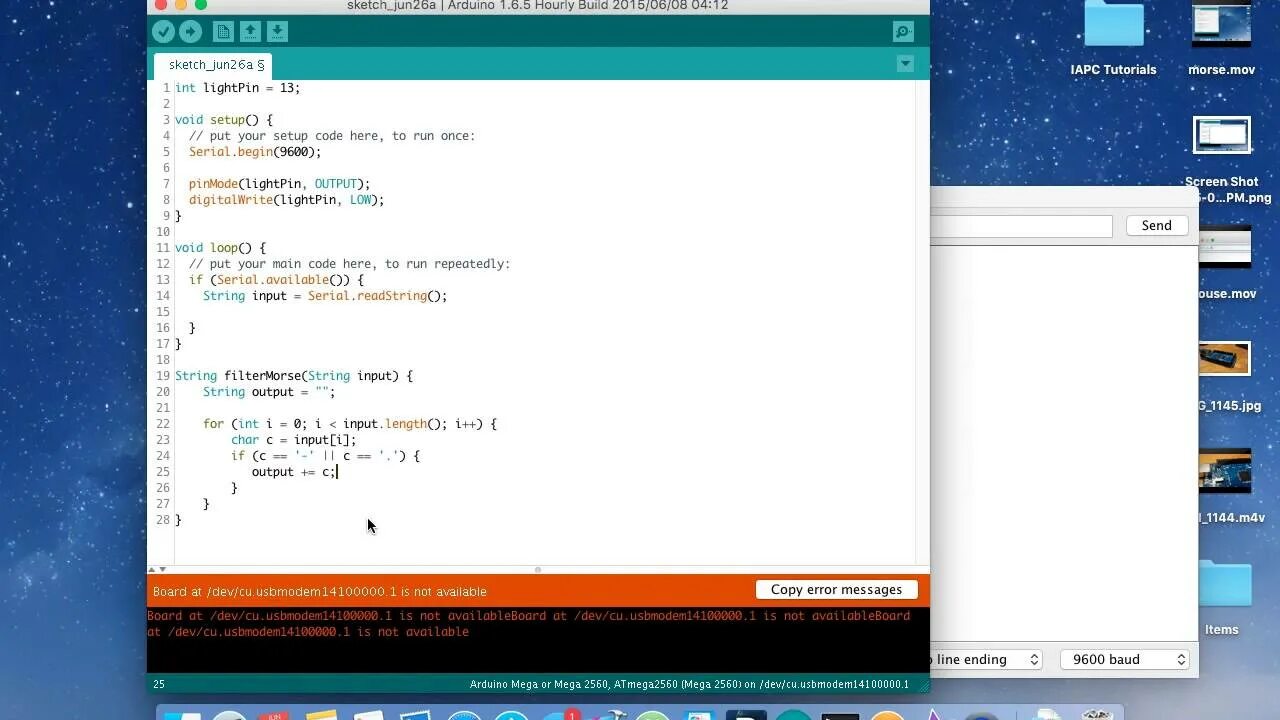The width and height of the screenshot is (1280, 720).
Task: Click the console collapse arrows on divider
Action: (157, 569)
